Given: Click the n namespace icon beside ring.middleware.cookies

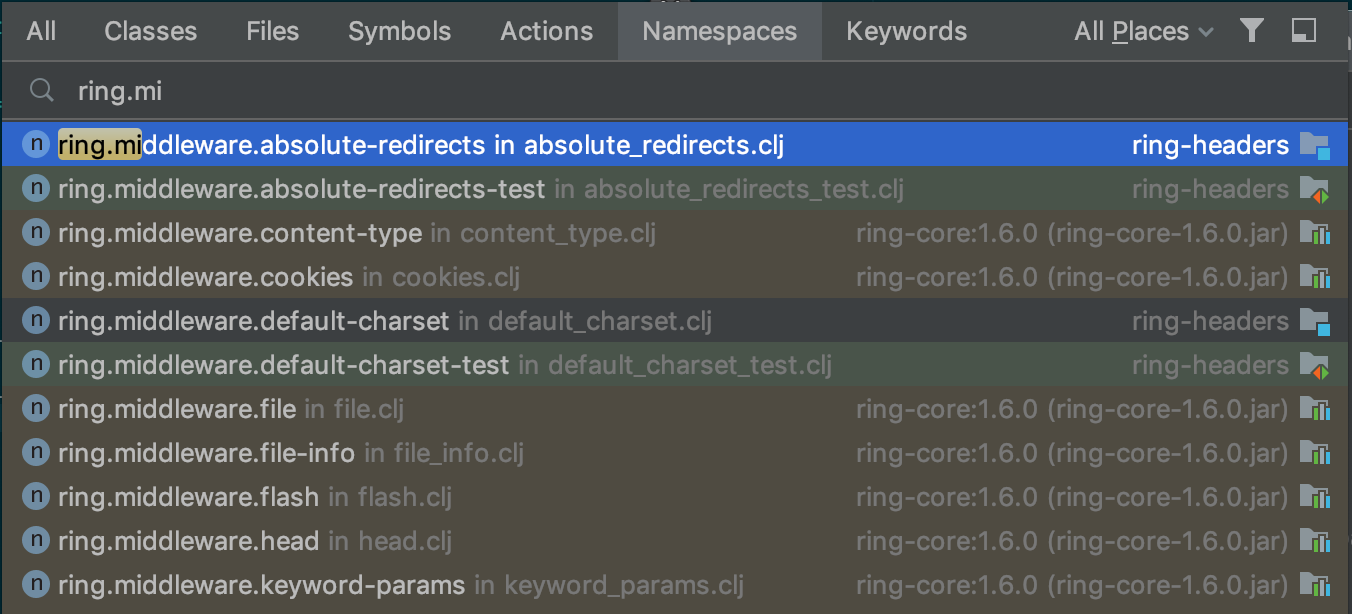Looking at the screenshot, I should tap(35, 276).
